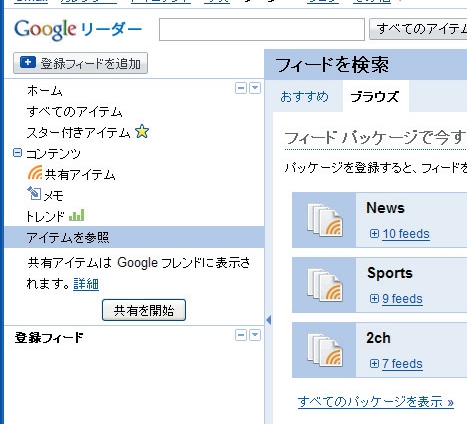Open the 10 feeds link under News
This screenshot has width=467, height=424.
[x=406, y=234]
